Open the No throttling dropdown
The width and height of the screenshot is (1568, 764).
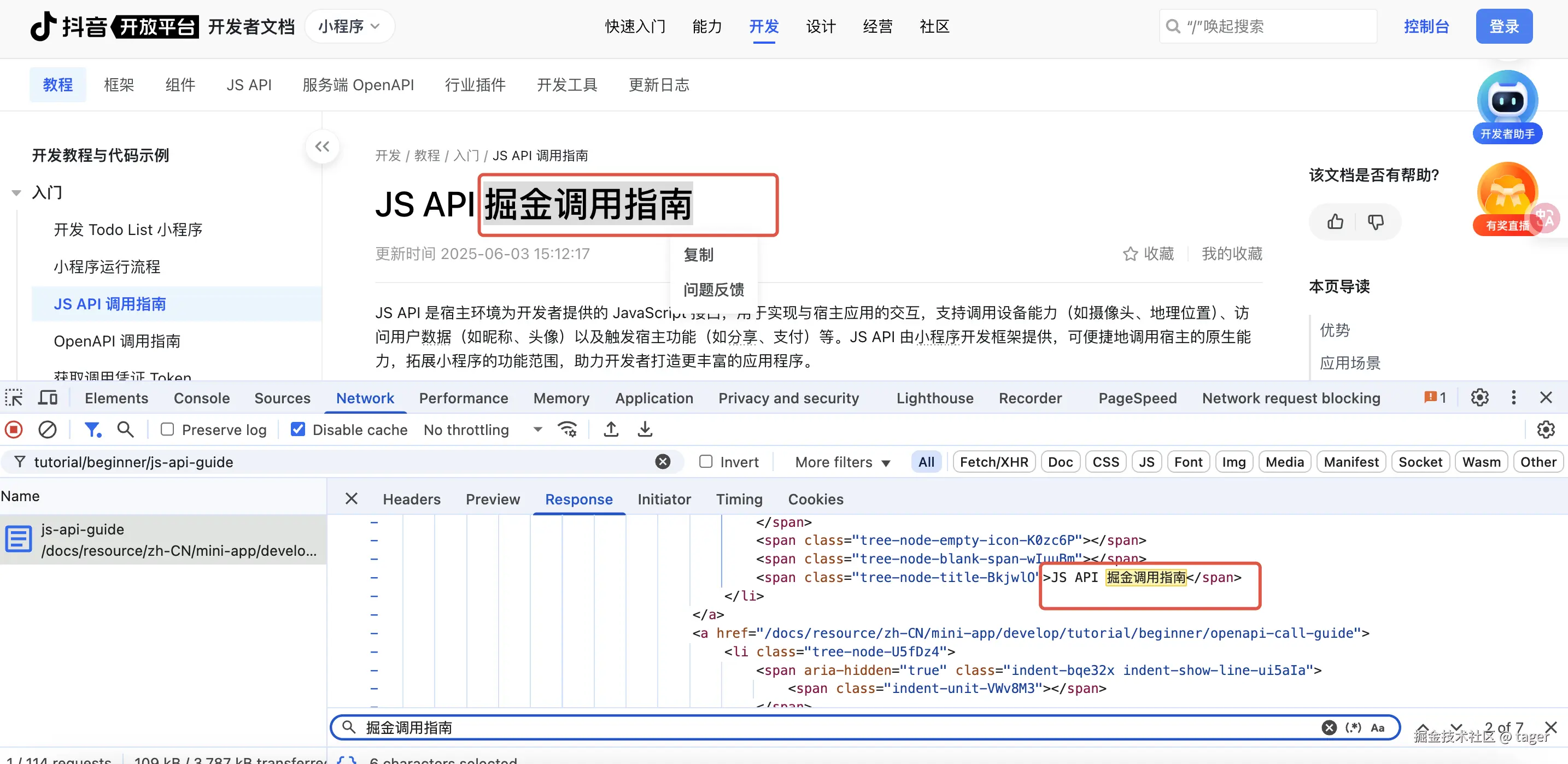pyautogui.click(x=482, y=430)
